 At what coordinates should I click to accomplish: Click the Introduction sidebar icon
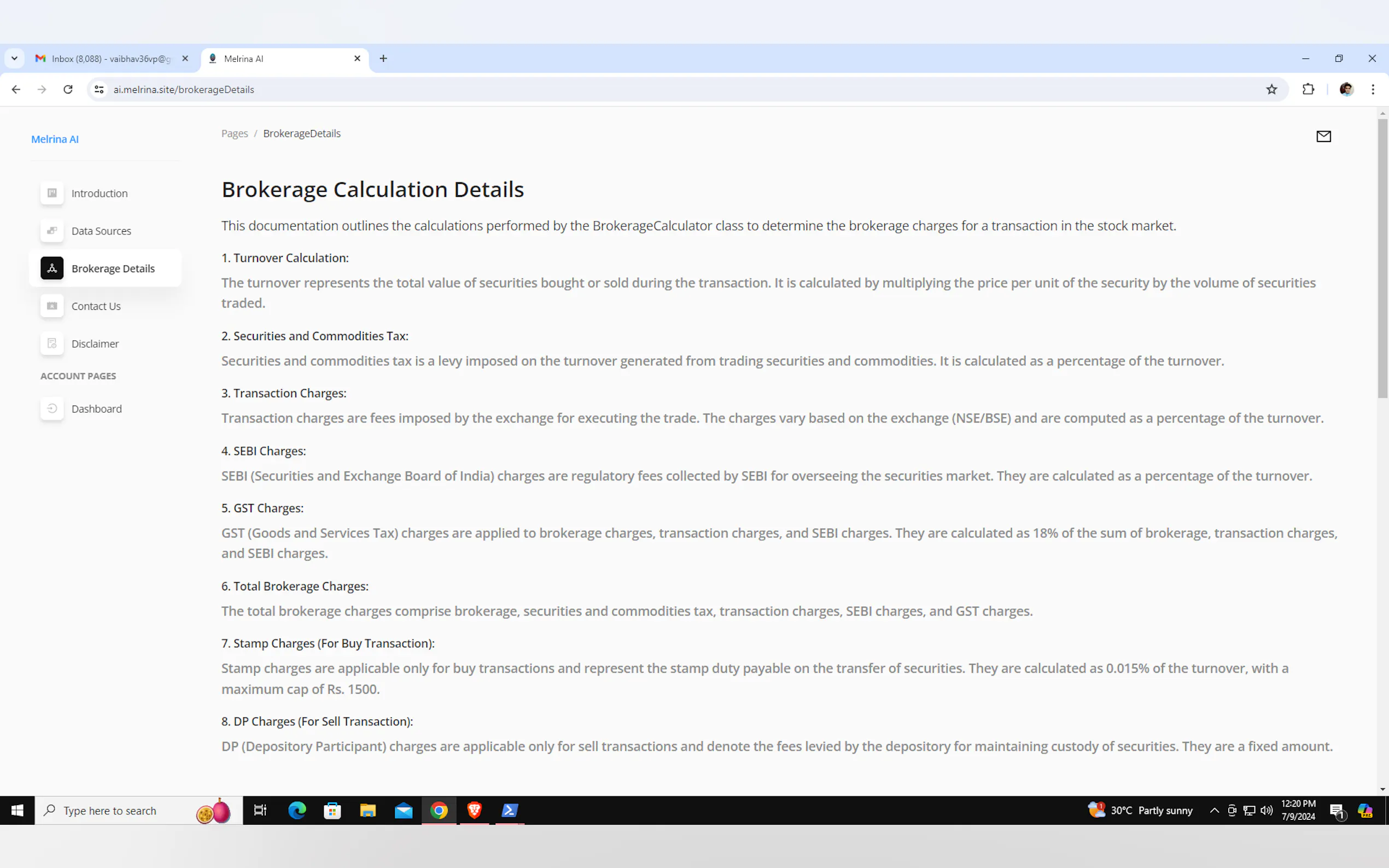click(52, 193)
